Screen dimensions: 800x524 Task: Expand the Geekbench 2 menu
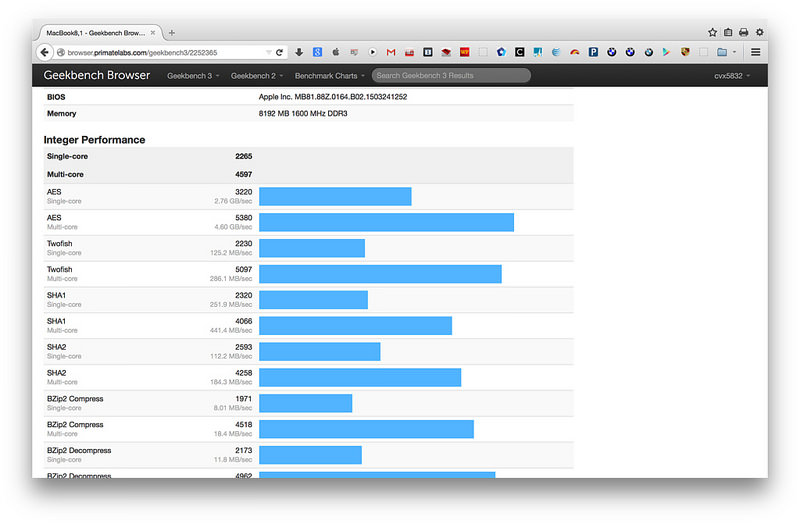pos(257,76)
